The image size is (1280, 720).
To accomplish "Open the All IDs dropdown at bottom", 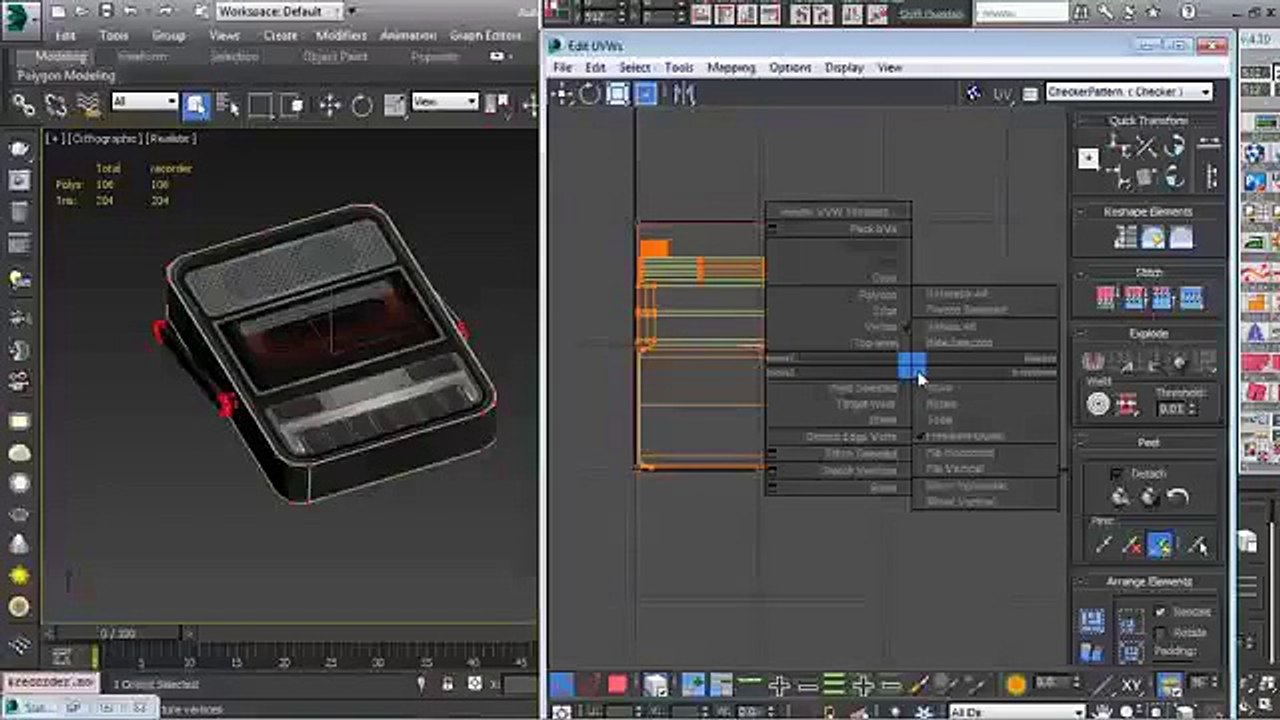I will [1015, 712].
